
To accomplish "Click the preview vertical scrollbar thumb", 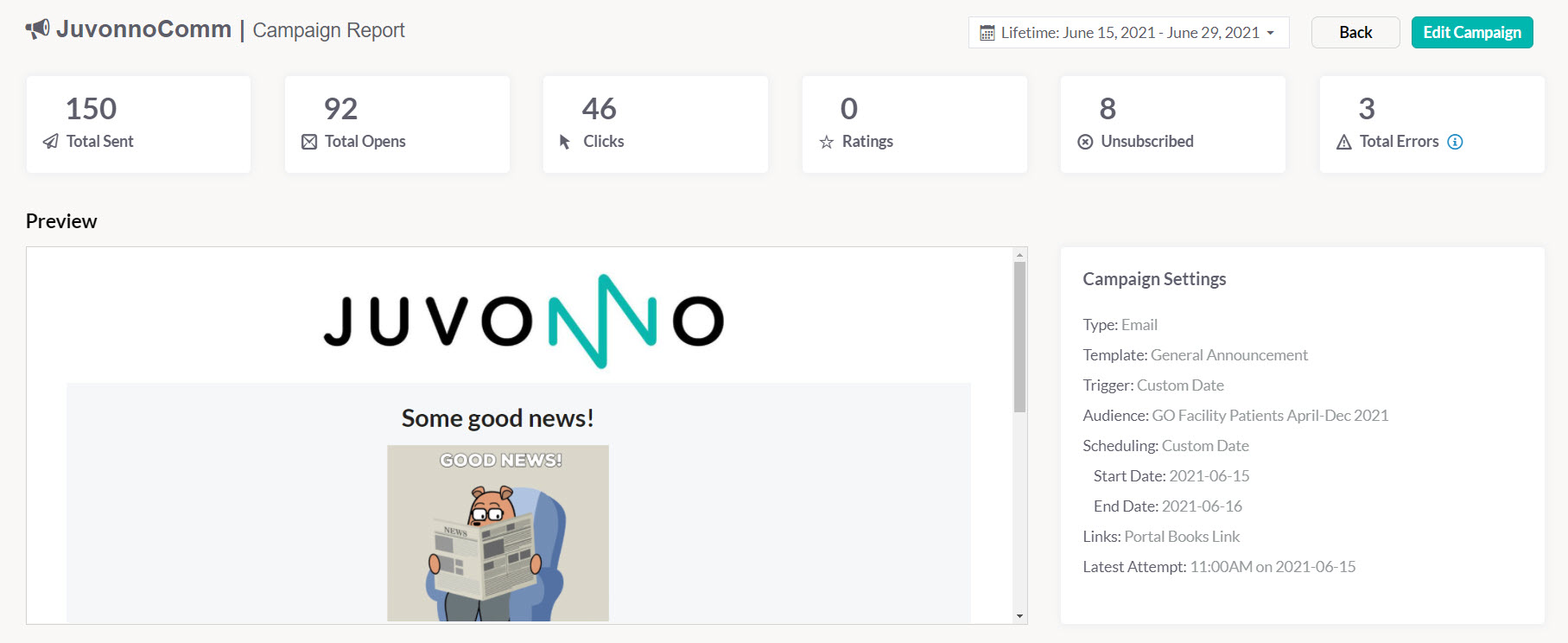I will pyautogui.click(x=1020, y=337).
